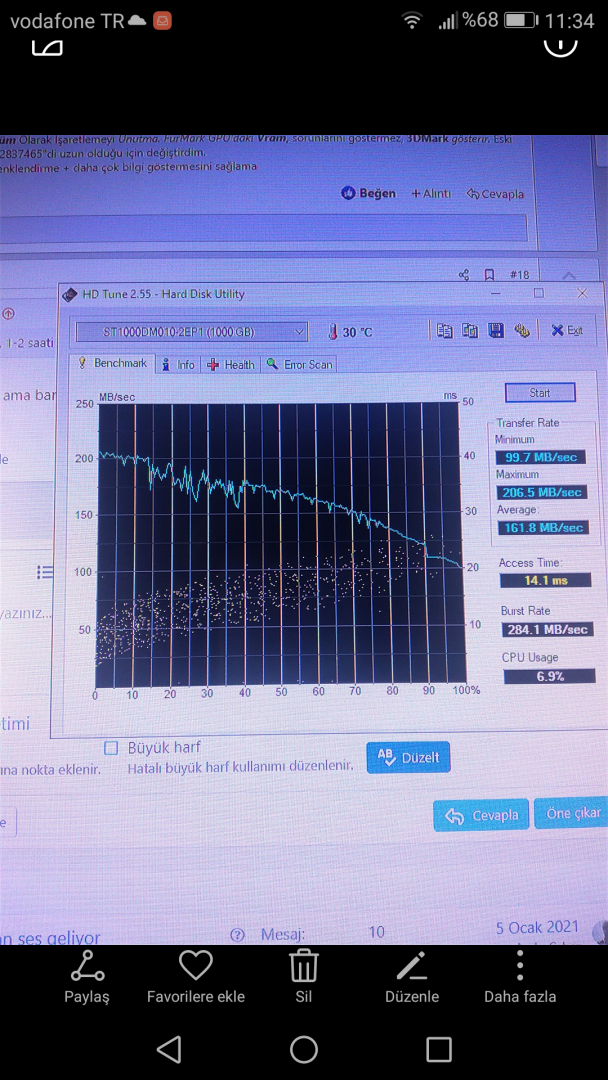Click the blue Cevapla reply button
Viewport: 608px width, 1080px height.
pyautogui.click(x=481, y=816)
